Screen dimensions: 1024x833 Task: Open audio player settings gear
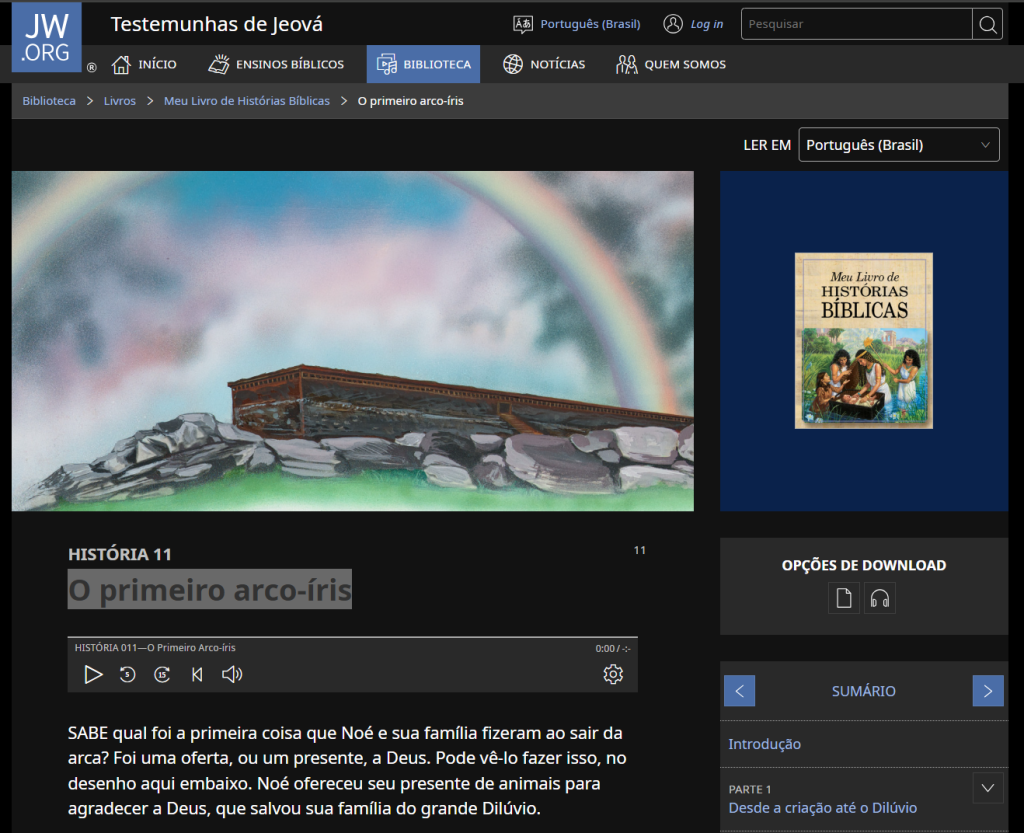613,675
